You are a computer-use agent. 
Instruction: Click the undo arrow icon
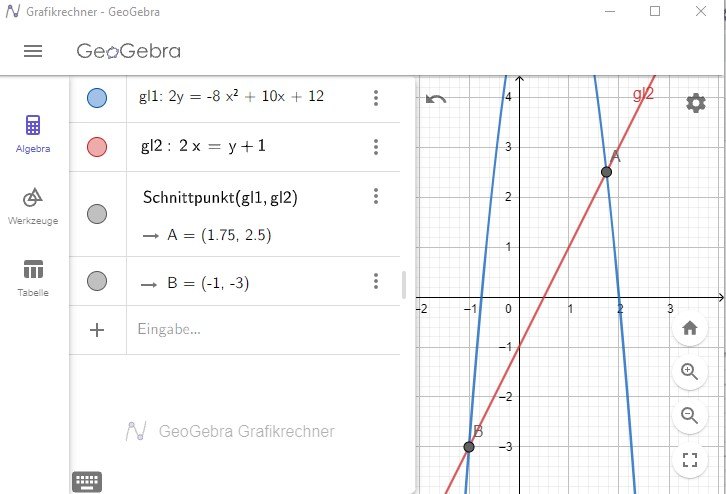point(436,99)
